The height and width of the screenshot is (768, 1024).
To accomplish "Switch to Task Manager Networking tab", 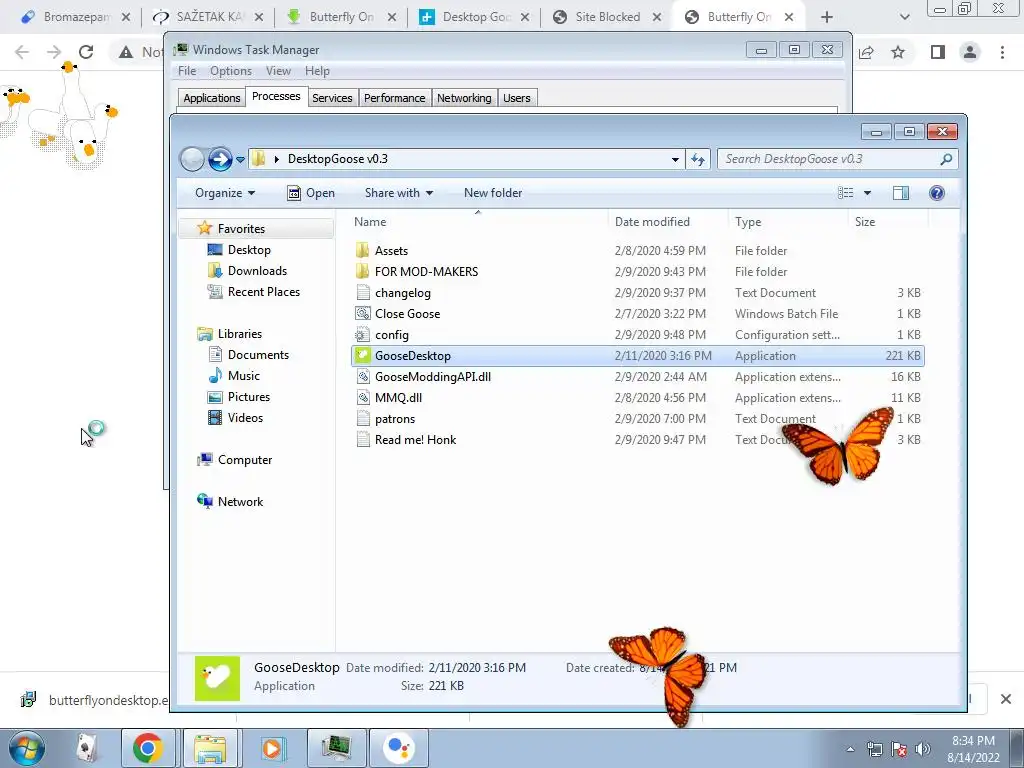I will [x=464, y=98].
